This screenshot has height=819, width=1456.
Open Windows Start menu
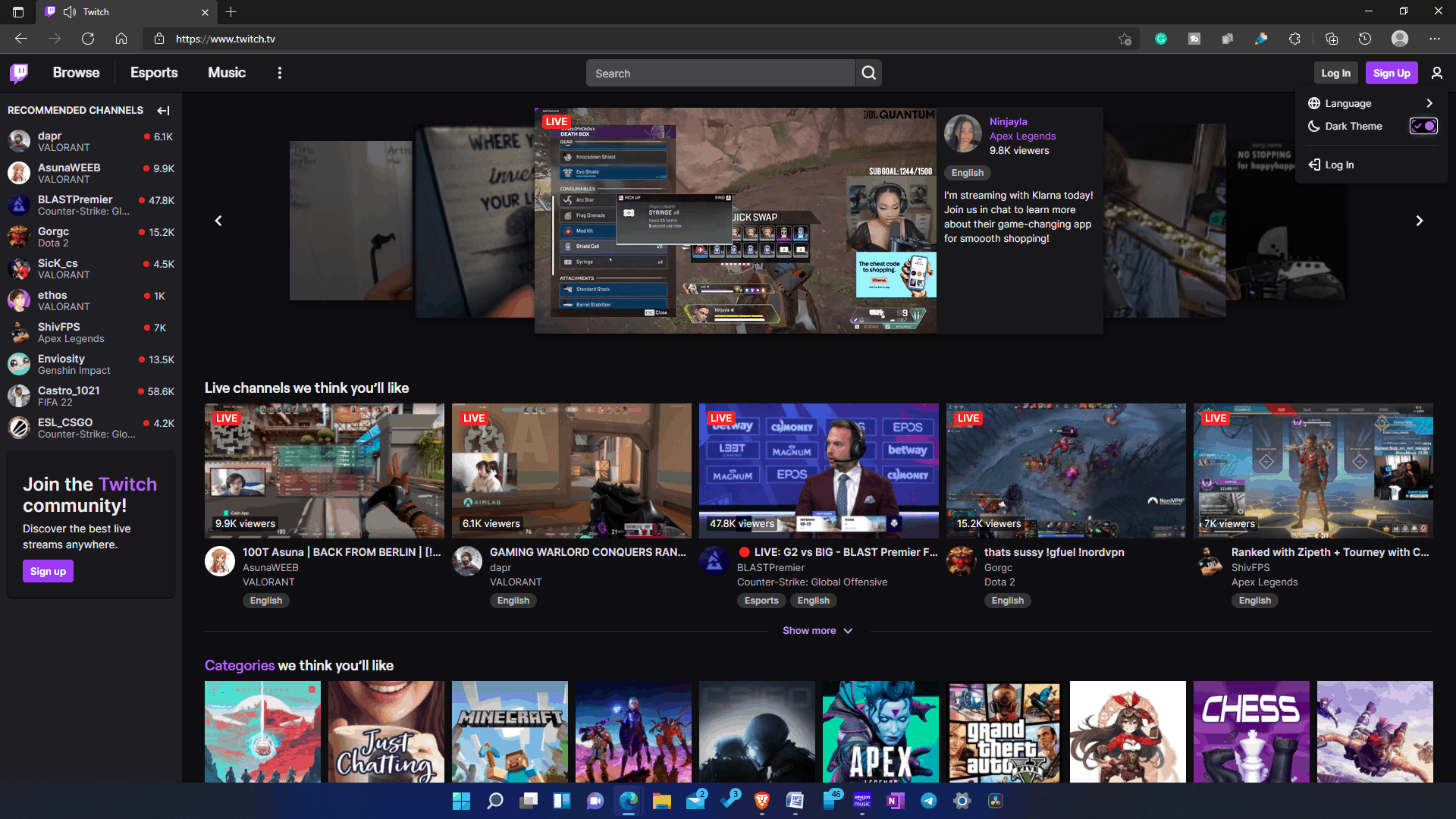(x=461, y=801)
